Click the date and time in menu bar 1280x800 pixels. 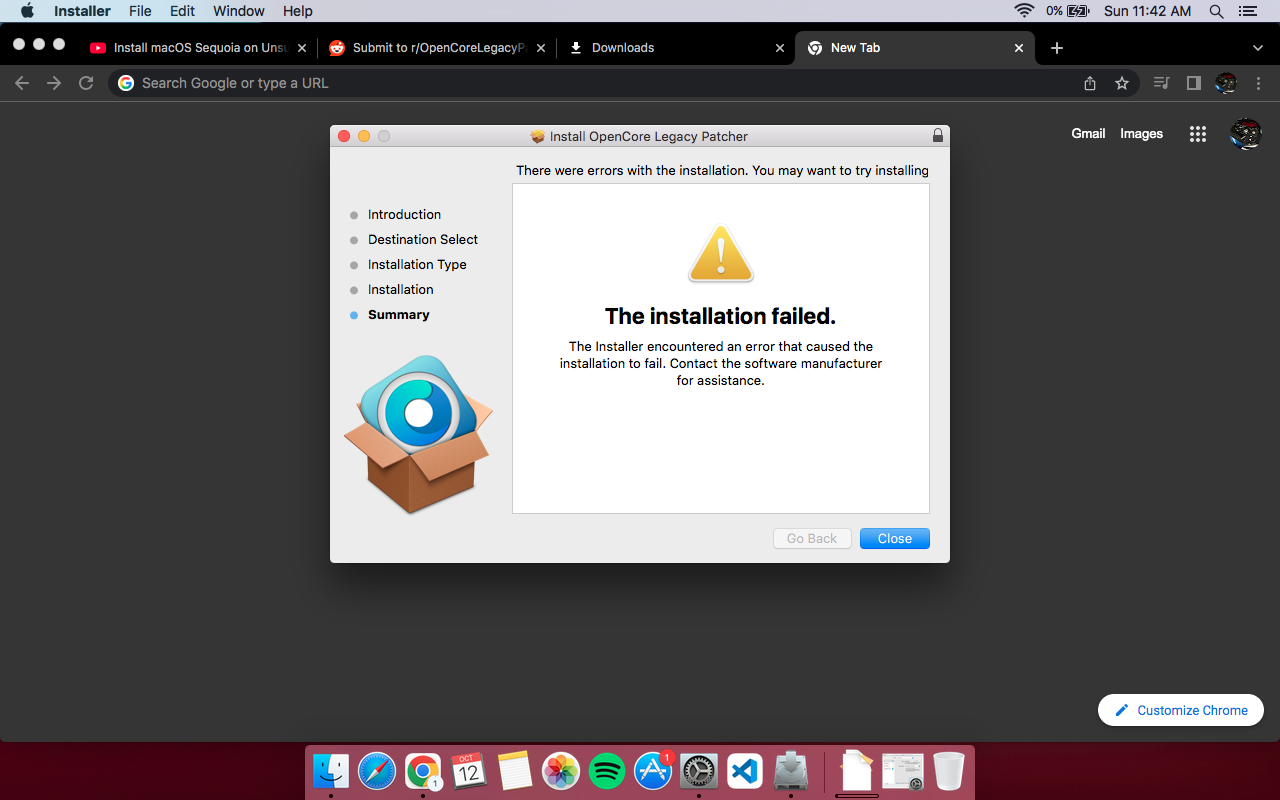click(1147, 11)
